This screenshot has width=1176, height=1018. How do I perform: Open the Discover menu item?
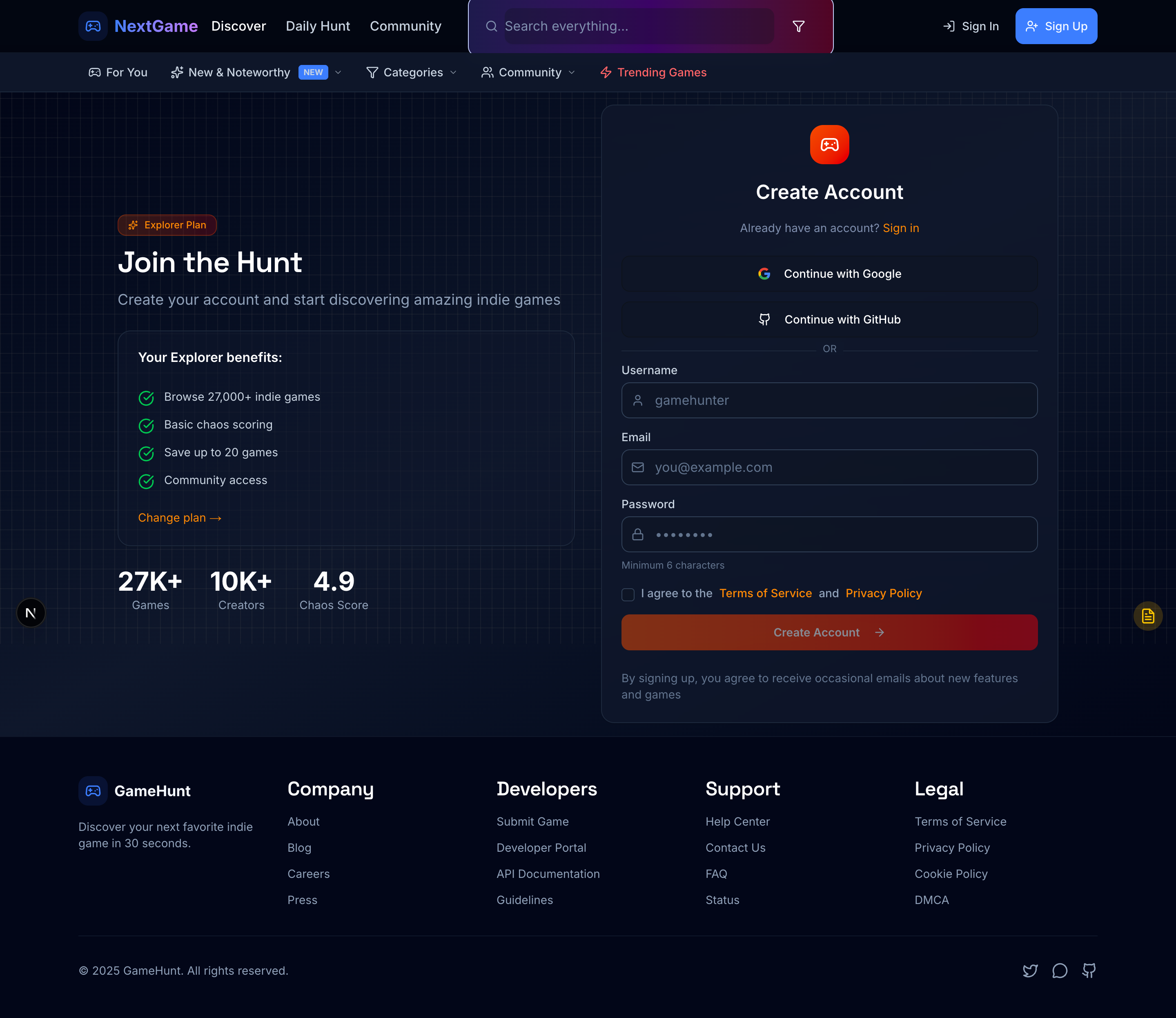(238, 26)
